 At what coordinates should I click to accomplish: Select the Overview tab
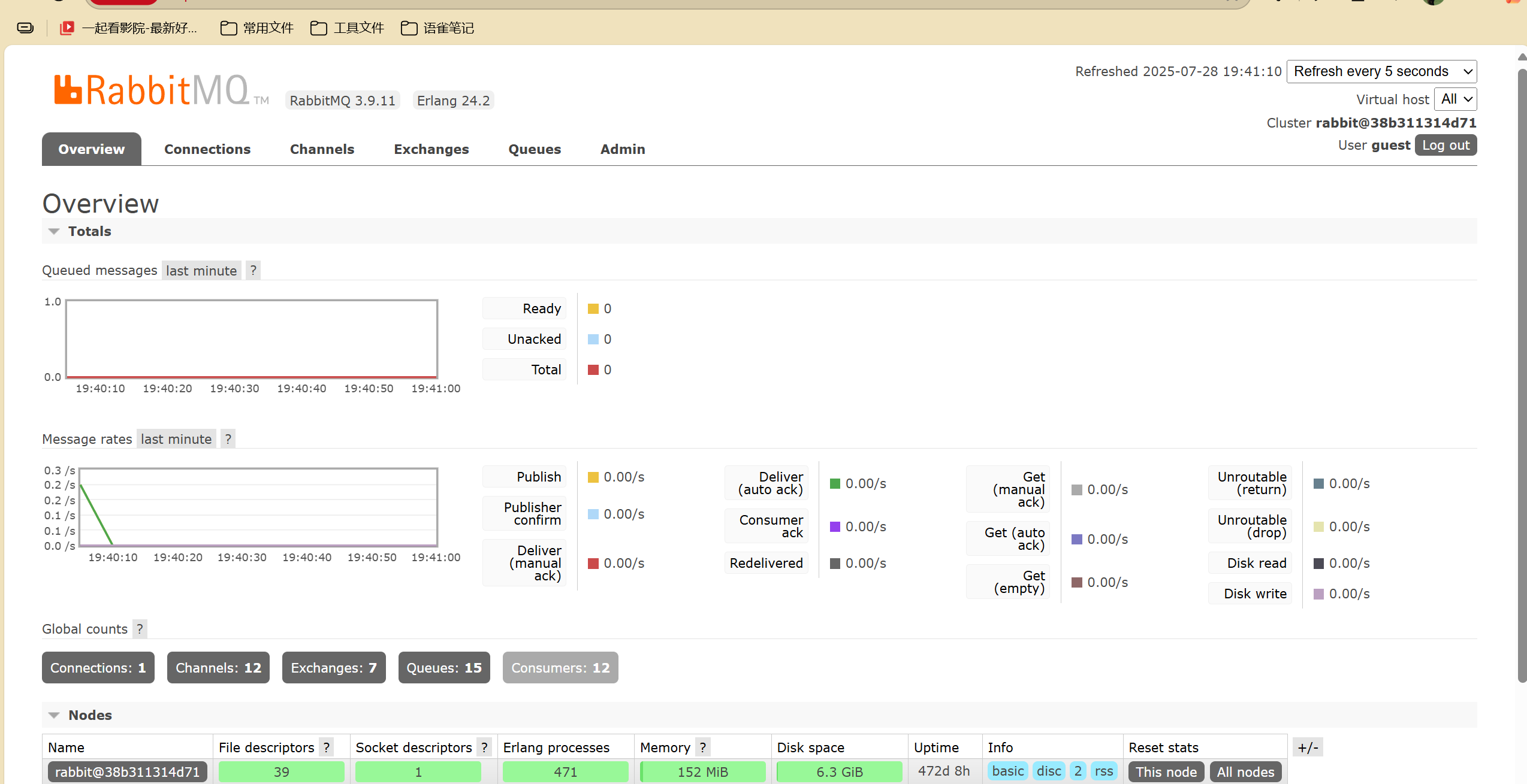point(92,149)
